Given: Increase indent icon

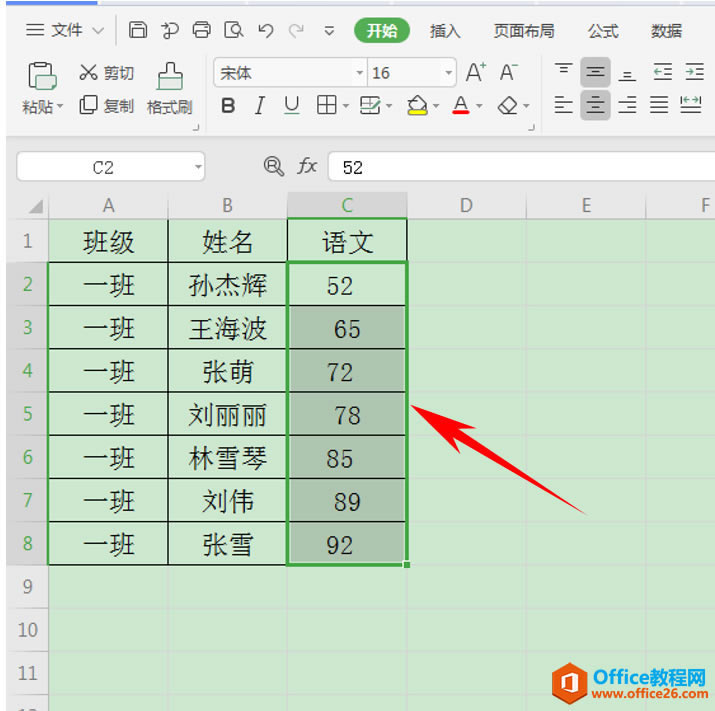Looking at the screenshot, I should (694, 72).
